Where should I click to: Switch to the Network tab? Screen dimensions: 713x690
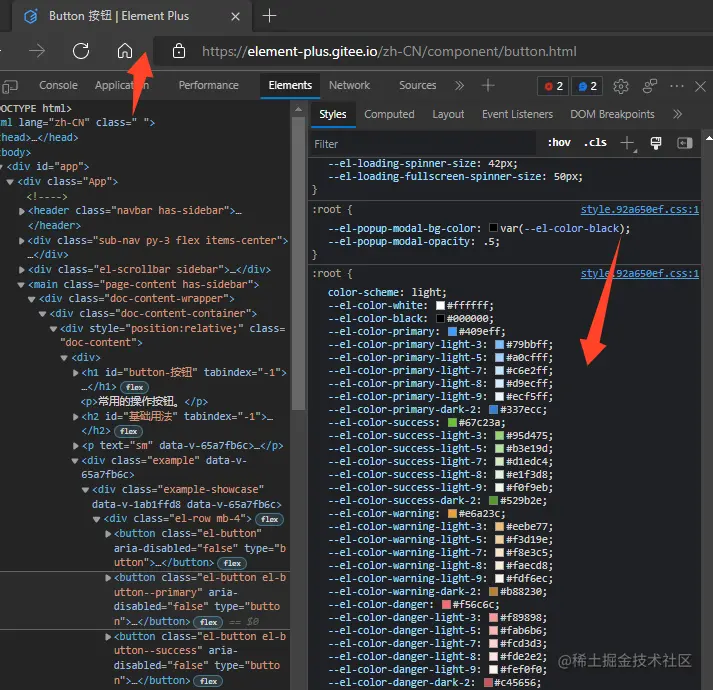coord(349,86)
